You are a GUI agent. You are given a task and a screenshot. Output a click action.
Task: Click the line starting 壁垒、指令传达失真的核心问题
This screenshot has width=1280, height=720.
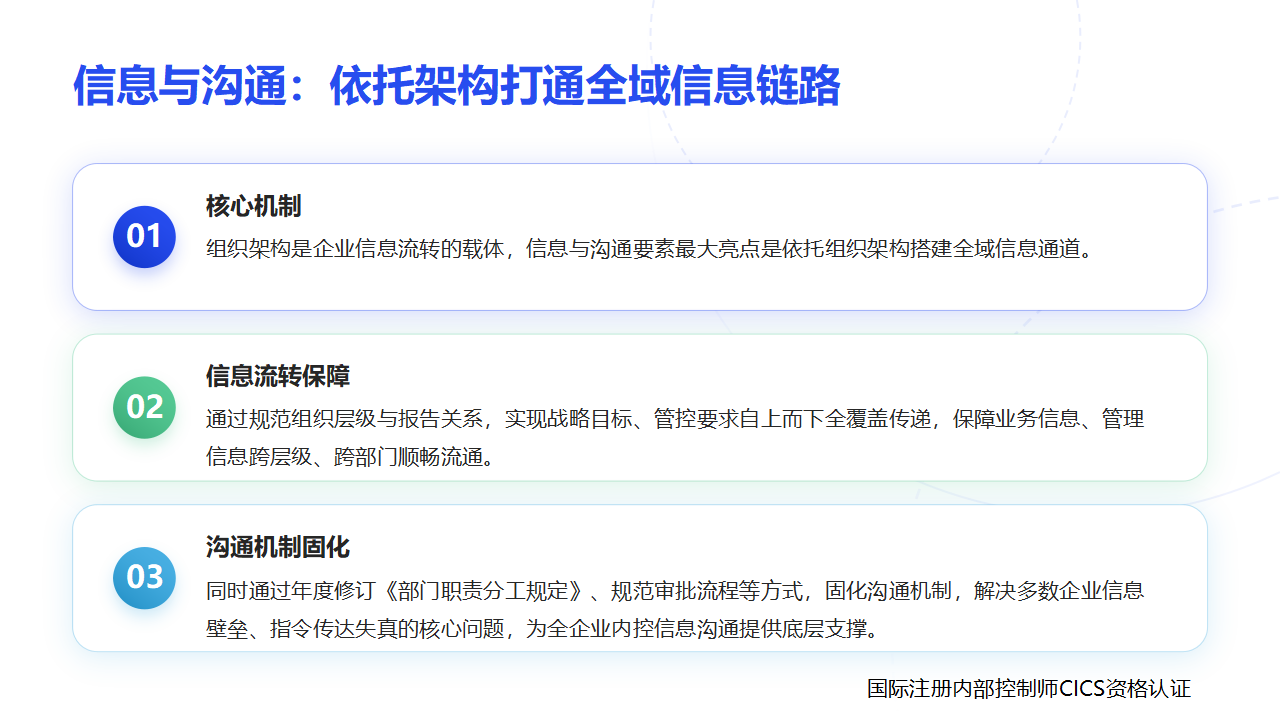tap(542, 630)
